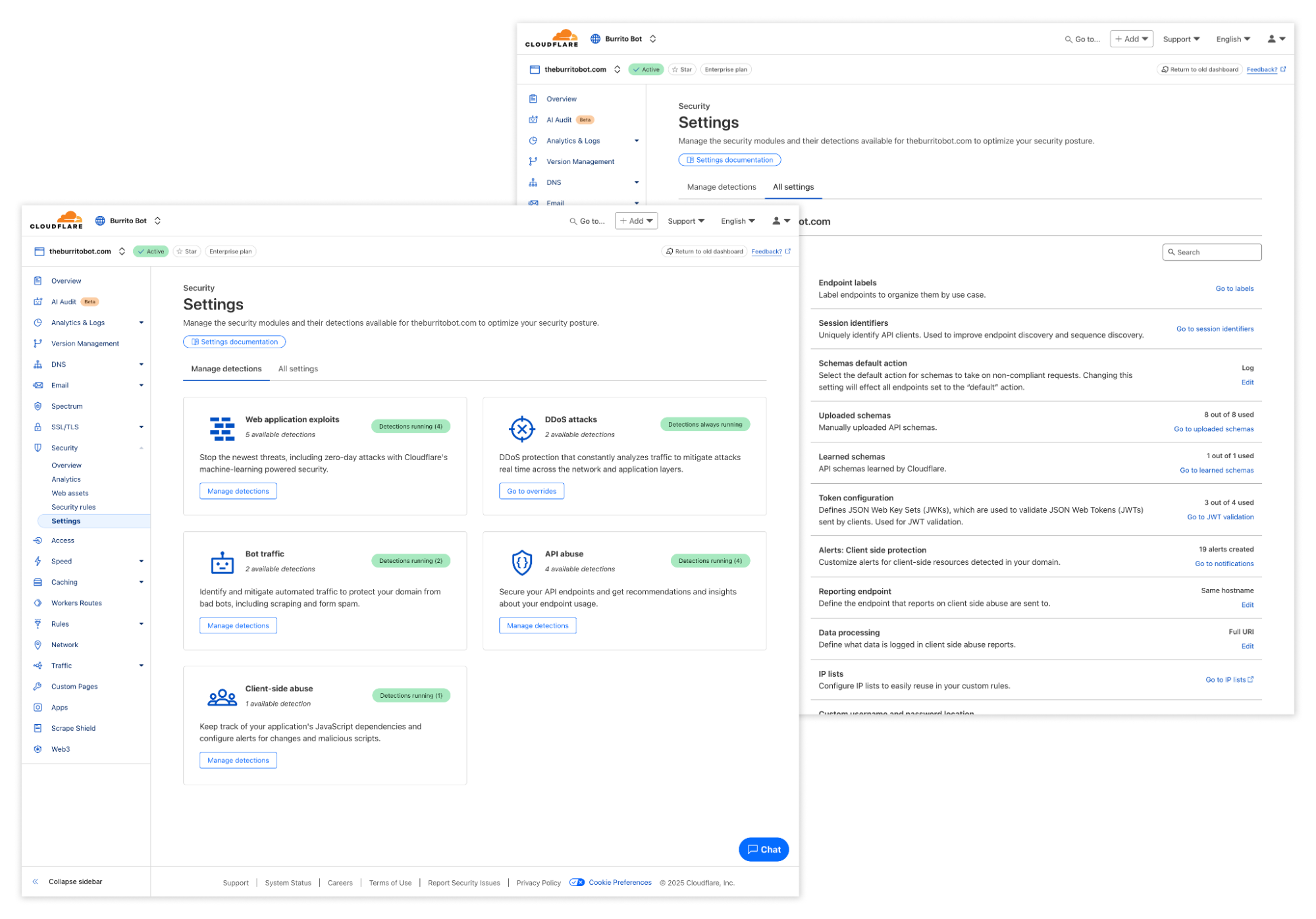
Task: Toggle the Star button in front window
Action: pos(187,251)
